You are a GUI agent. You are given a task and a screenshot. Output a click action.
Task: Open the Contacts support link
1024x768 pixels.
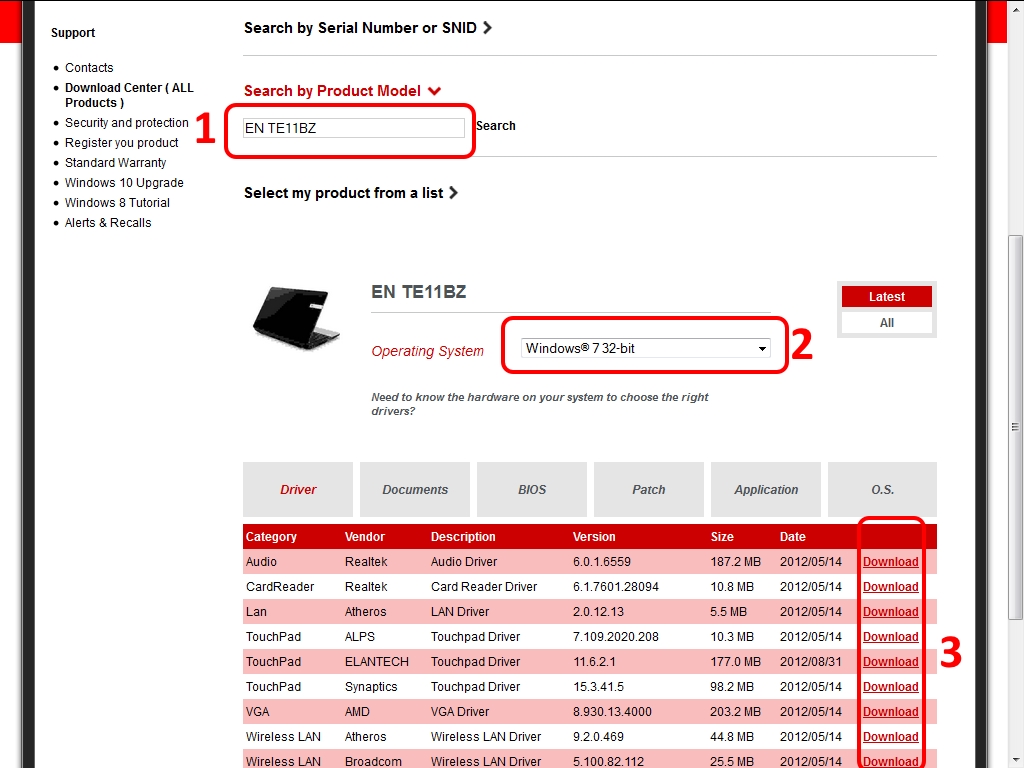(x=89, y=68)
